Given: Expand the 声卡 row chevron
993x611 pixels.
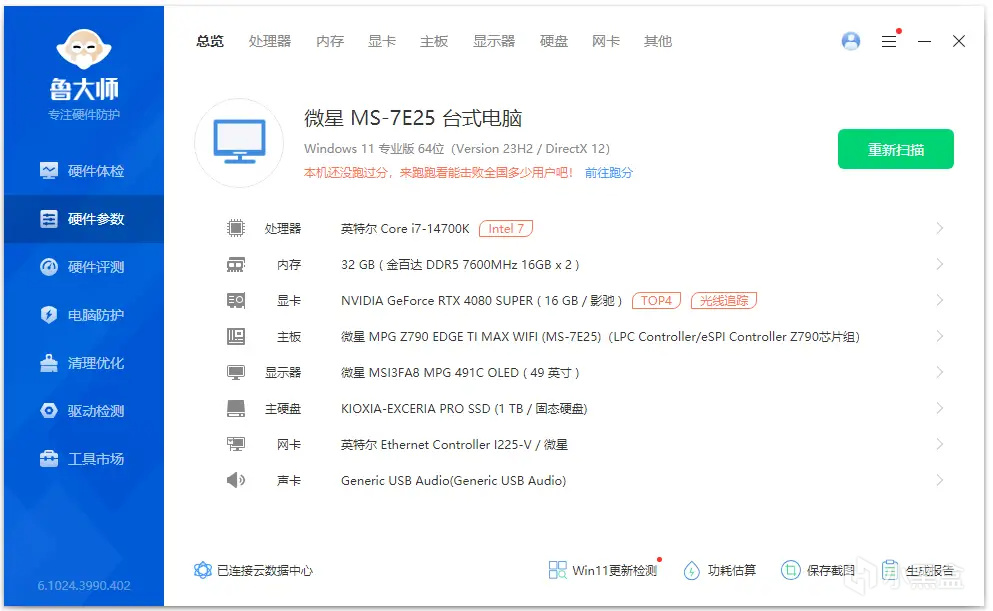Looking at the screenshot, I should pos(939,481).
